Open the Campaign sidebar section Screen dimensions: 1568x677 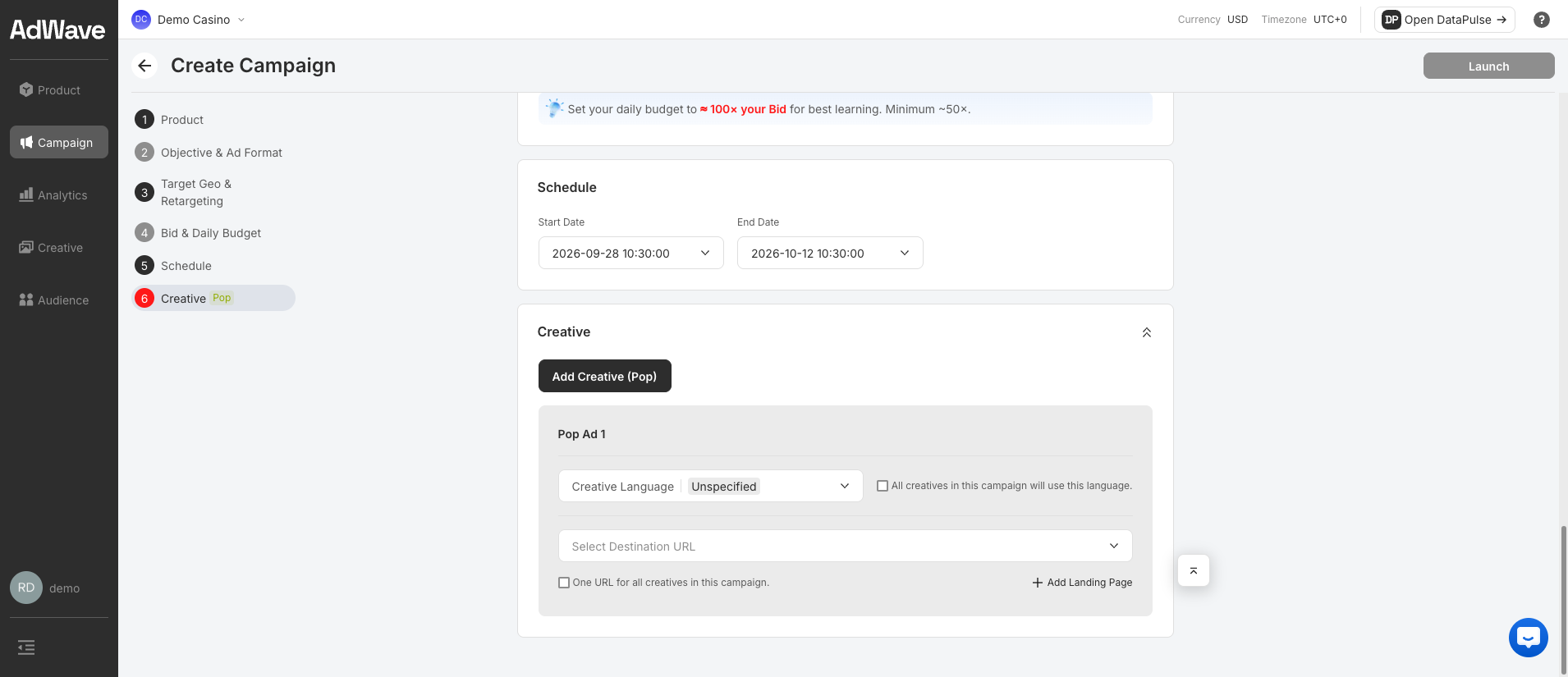(58, 142)
